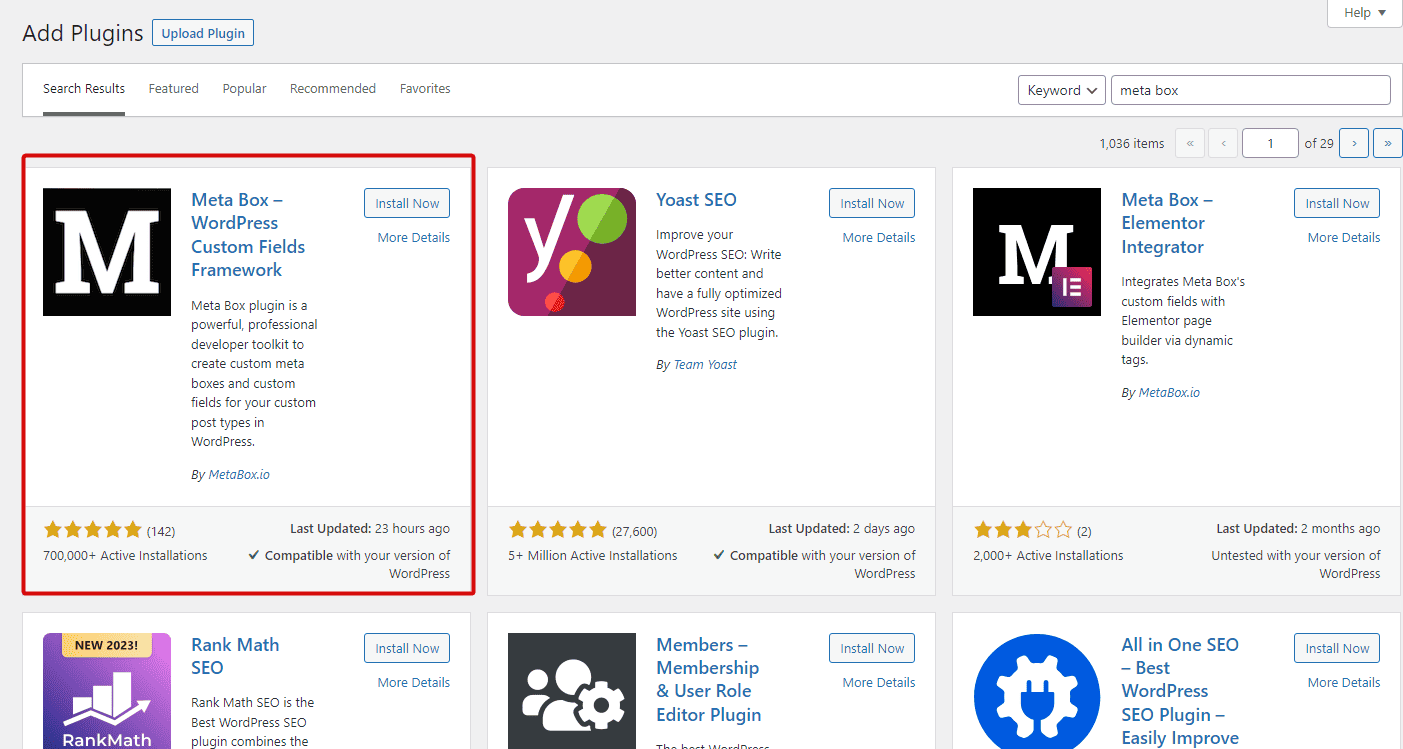1403x749 pixels.
Task: Click the plugin search field containing meta box
Action: [1250, 90]
